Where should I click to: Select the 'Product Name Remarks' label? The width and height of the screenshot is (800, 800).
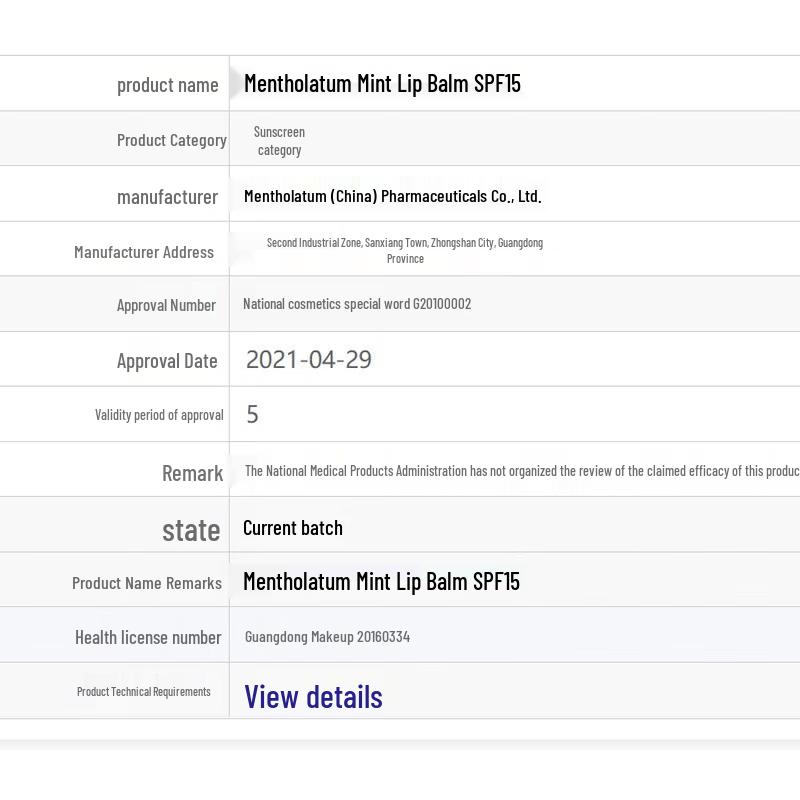point(147,583)
